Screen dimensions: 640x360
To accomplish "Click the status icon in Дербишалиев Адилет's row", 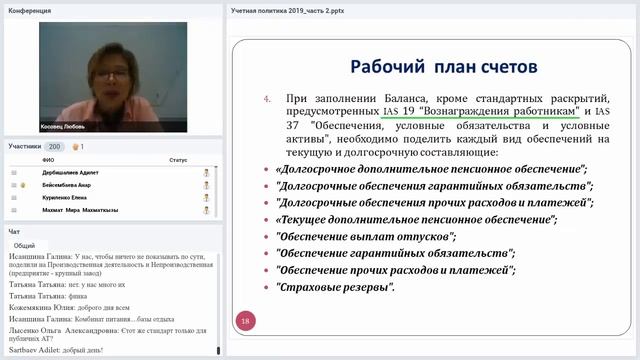I will pos(206,173).
